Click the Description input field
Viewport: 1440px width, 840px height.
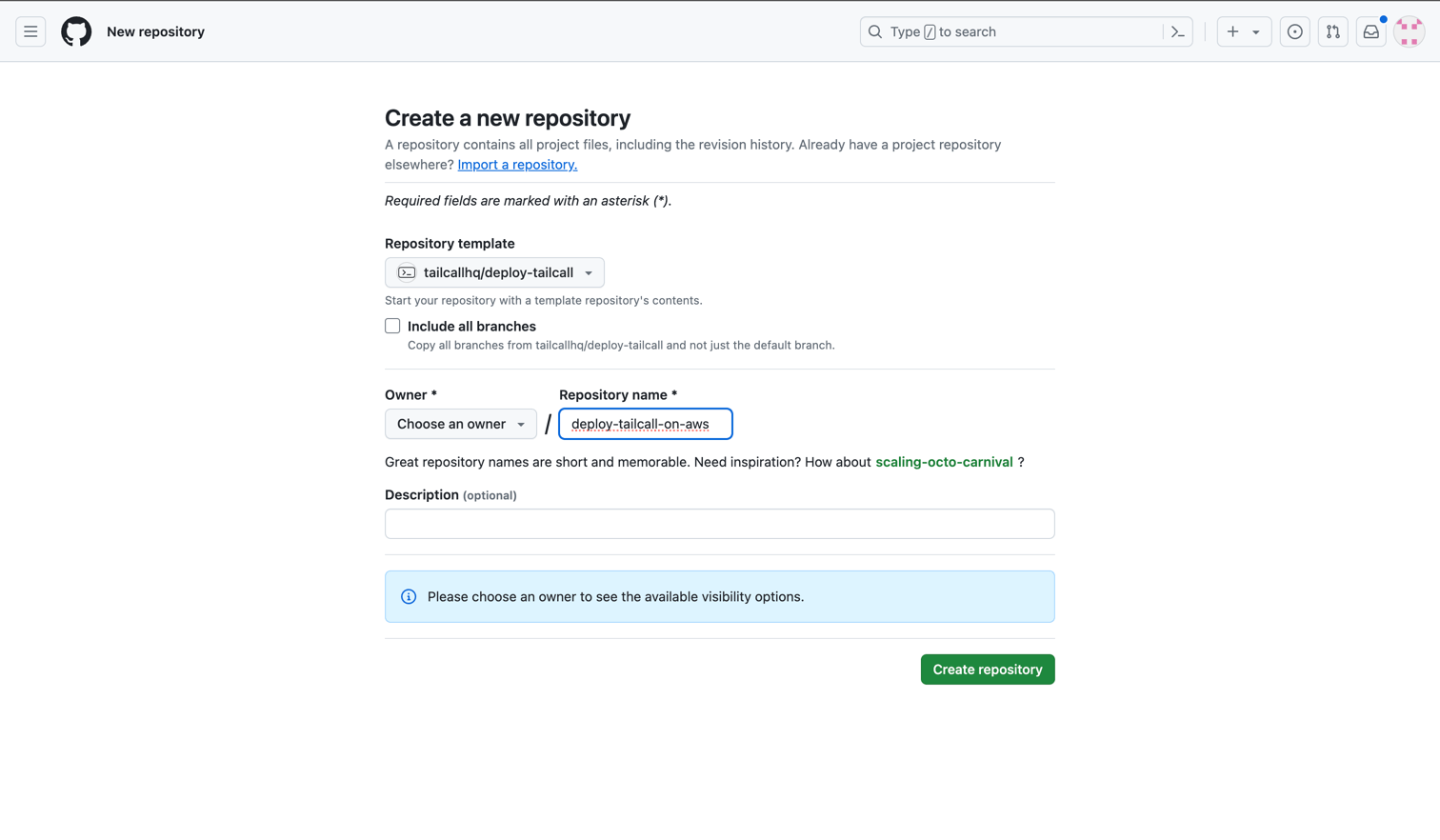tap(719, 523)
